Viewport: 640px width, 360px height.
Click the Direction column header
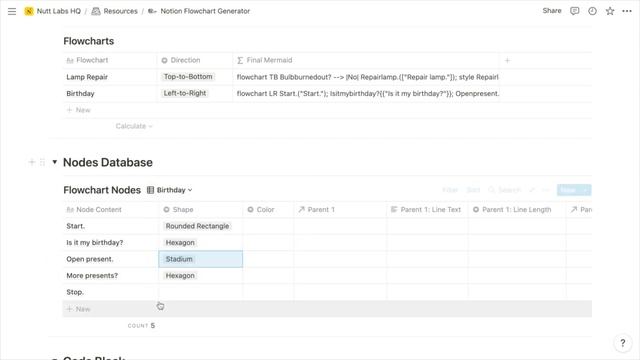(195, 60)
